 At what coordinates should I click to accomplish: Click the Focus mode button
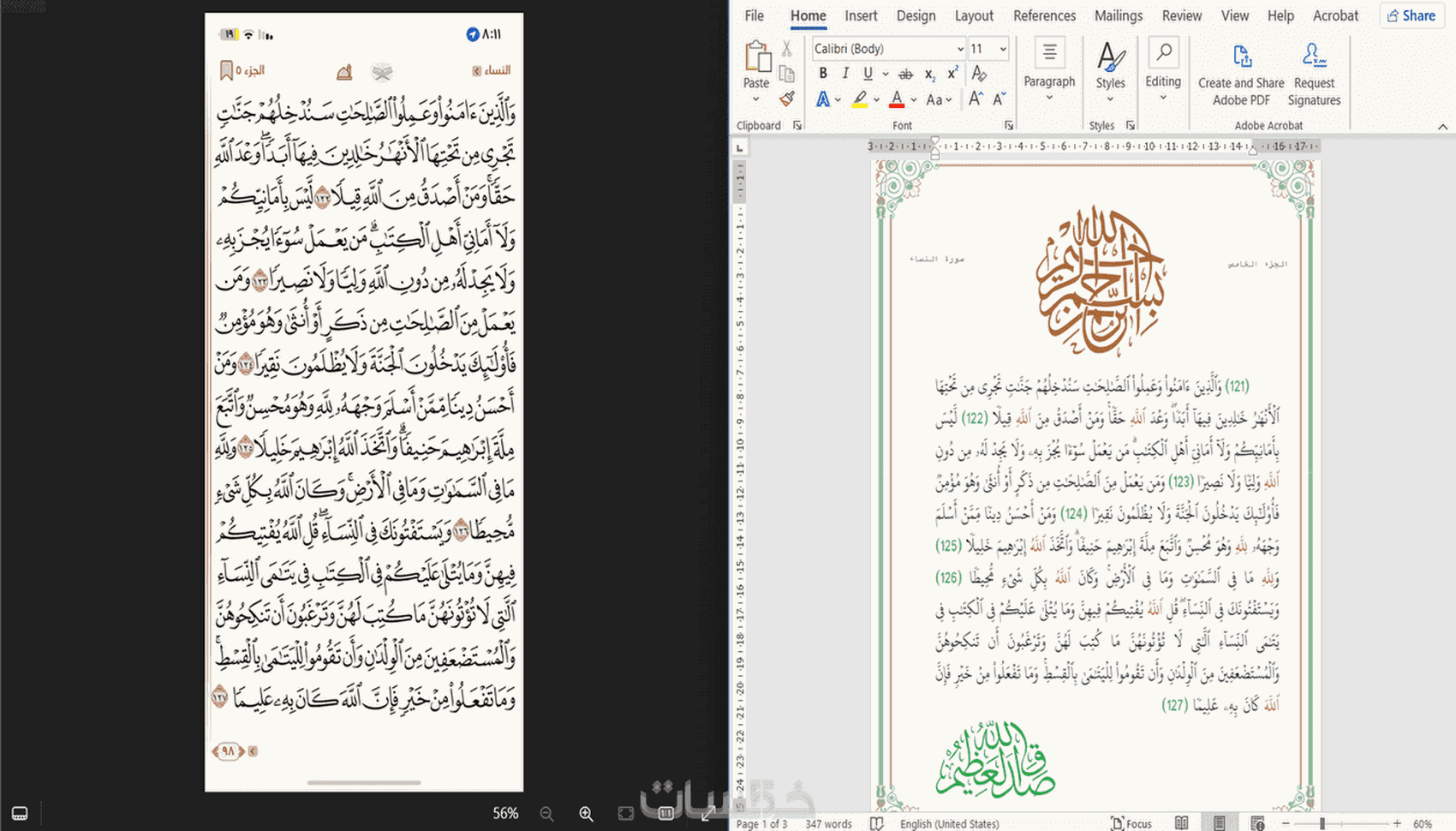click(1131, 823)
